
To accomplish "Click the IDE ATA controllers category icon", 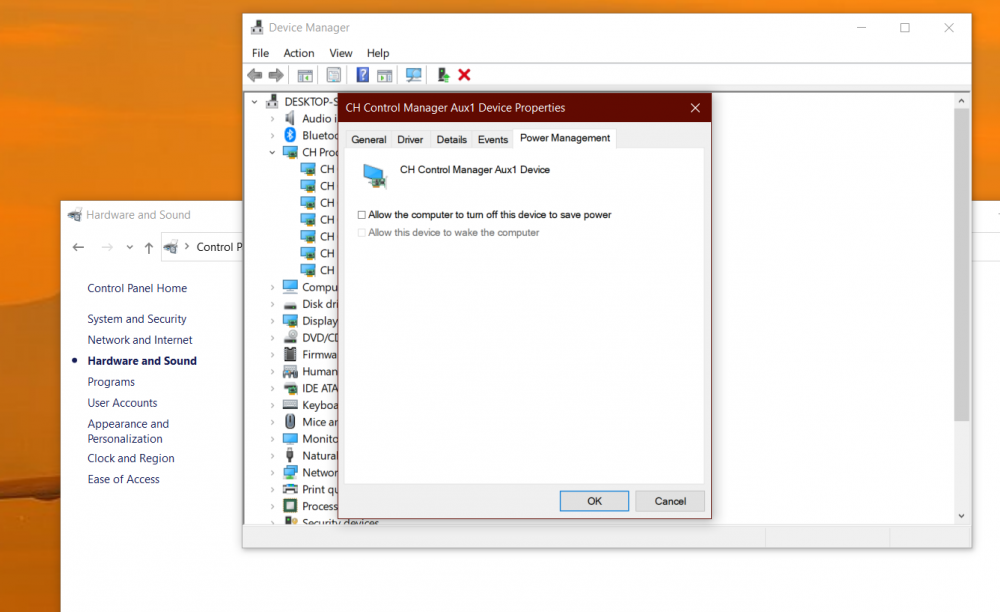I will [290, 388].
